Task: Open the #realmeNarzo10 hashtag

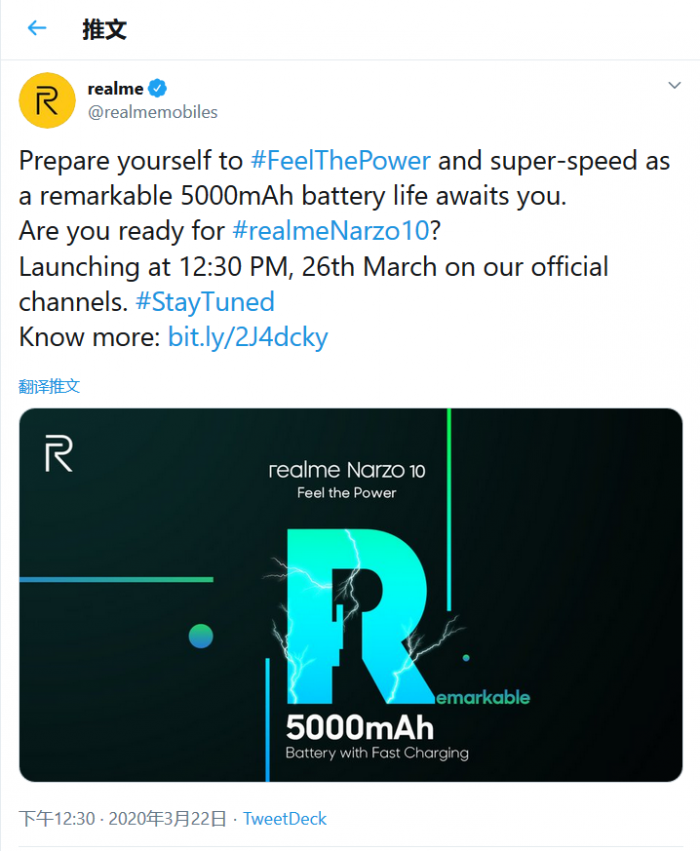Action: [x=330, y=231]
